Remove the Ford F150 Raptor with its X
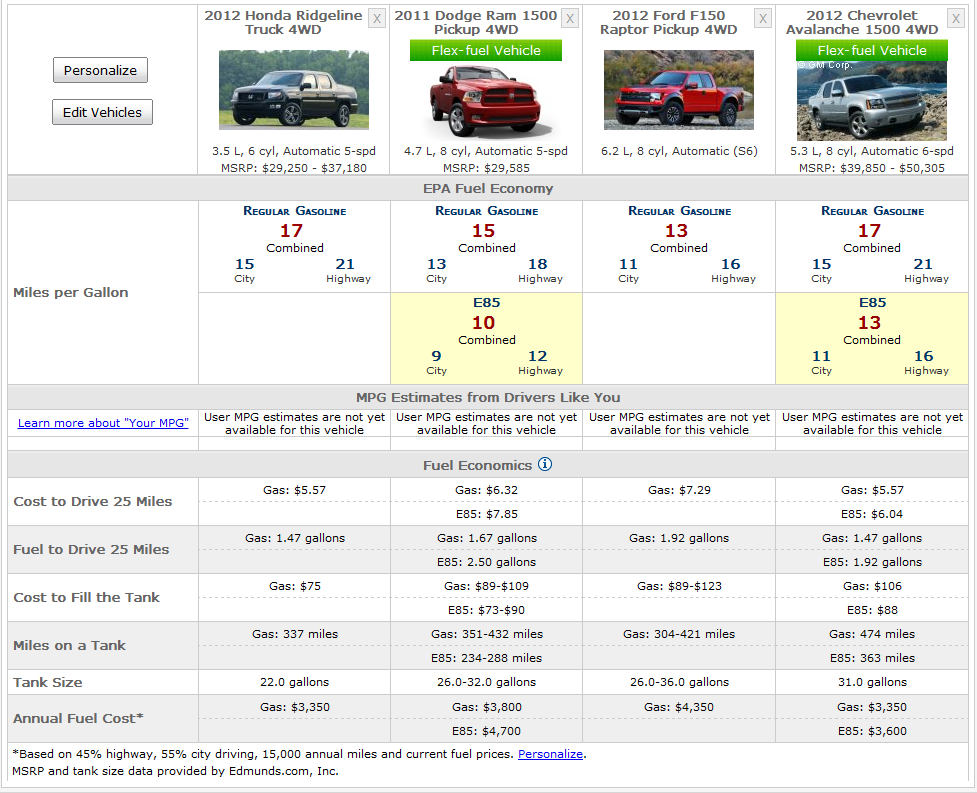 tap(763, 19)
